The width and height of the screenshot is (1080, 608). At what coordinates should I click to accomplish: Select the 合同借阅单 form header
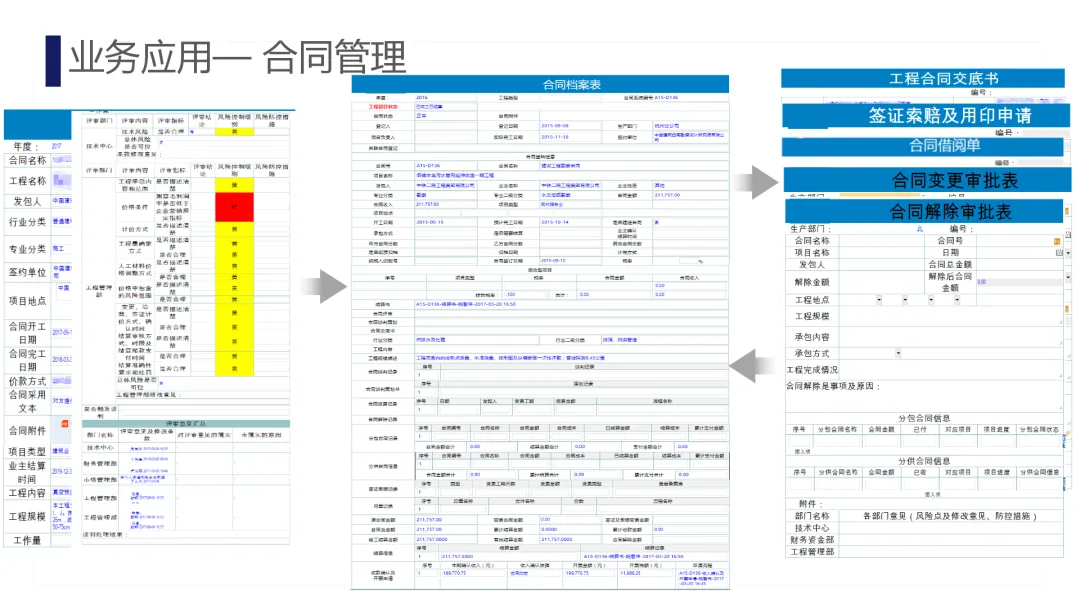pyautogui.click(x=923, y=146)
